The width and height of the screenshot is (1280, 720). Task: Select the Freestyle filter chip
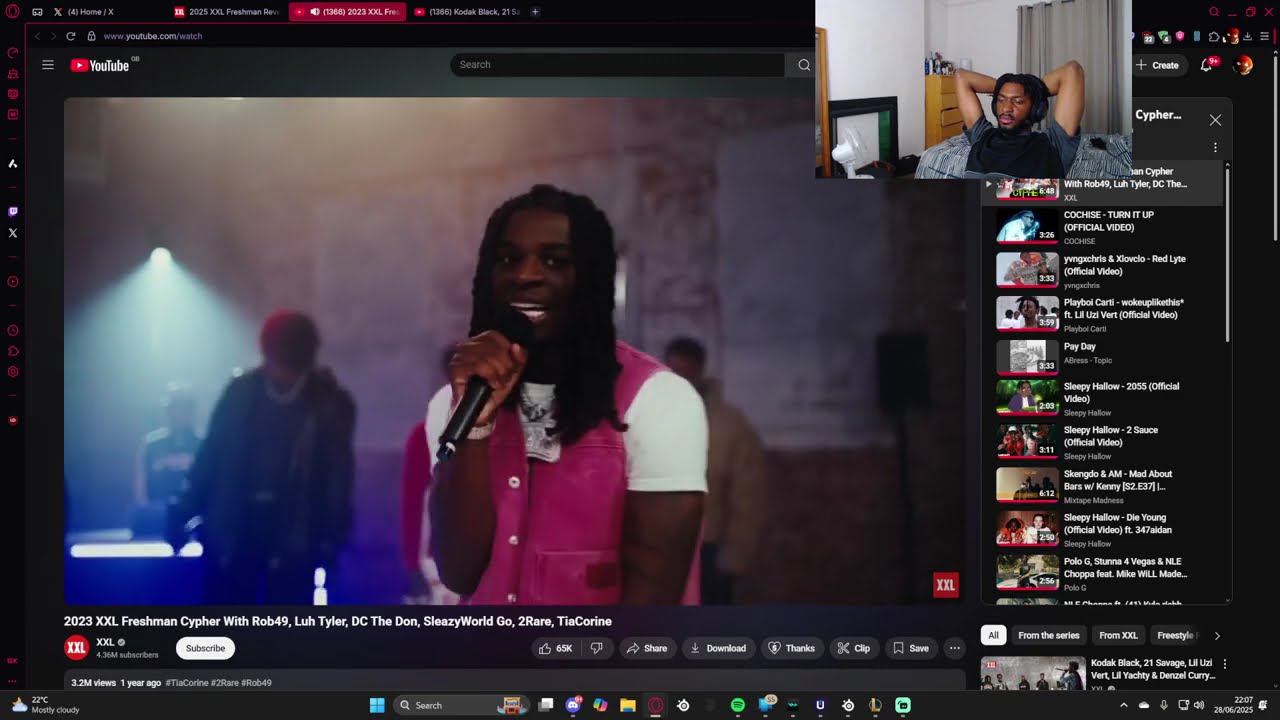[x=1177, y=636]
